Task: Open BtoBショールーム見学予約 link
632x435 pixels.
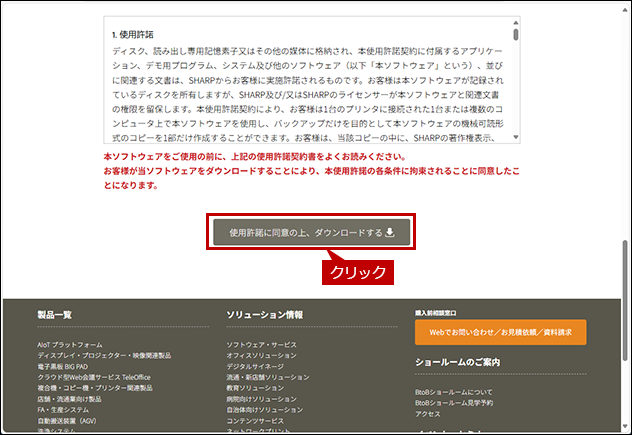Action: pyautogui.click(x=454, y=403)
